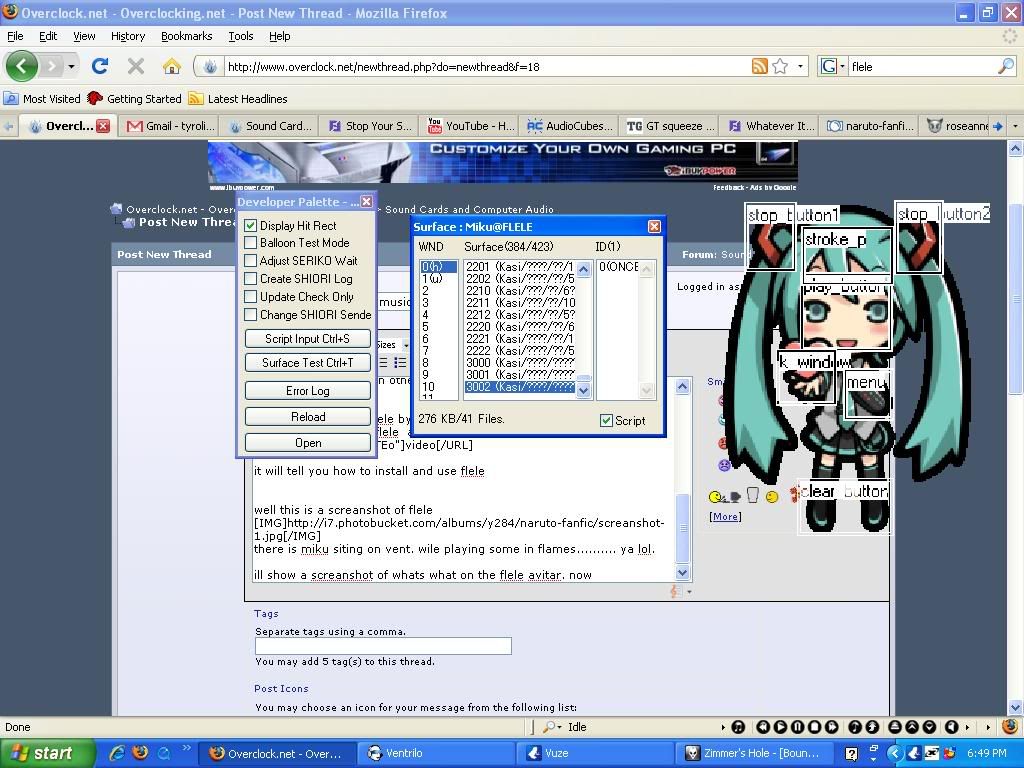Click the [More] smilies link

724,516
